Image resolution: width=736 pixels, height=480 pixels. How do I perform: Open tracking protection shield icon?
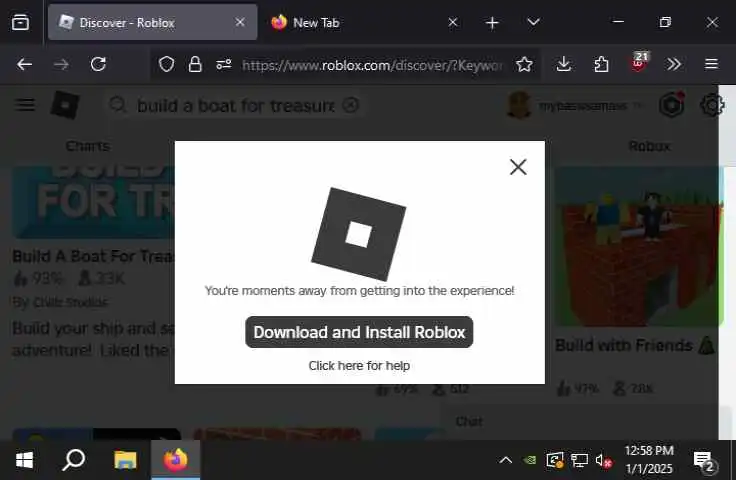click(166, 64)
